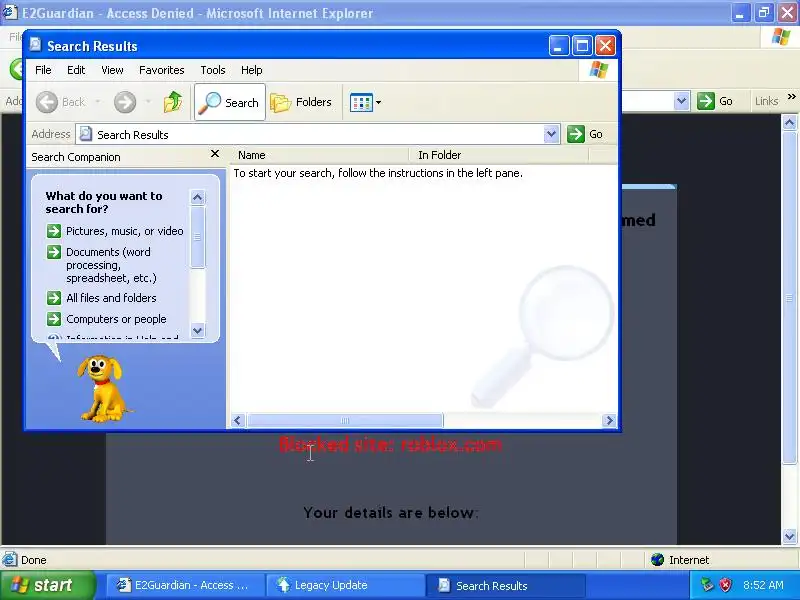Click Search Results taskbar button
The width and height of the screenshot is (800, 600).
pyautogui.click(x=505, y=585)
